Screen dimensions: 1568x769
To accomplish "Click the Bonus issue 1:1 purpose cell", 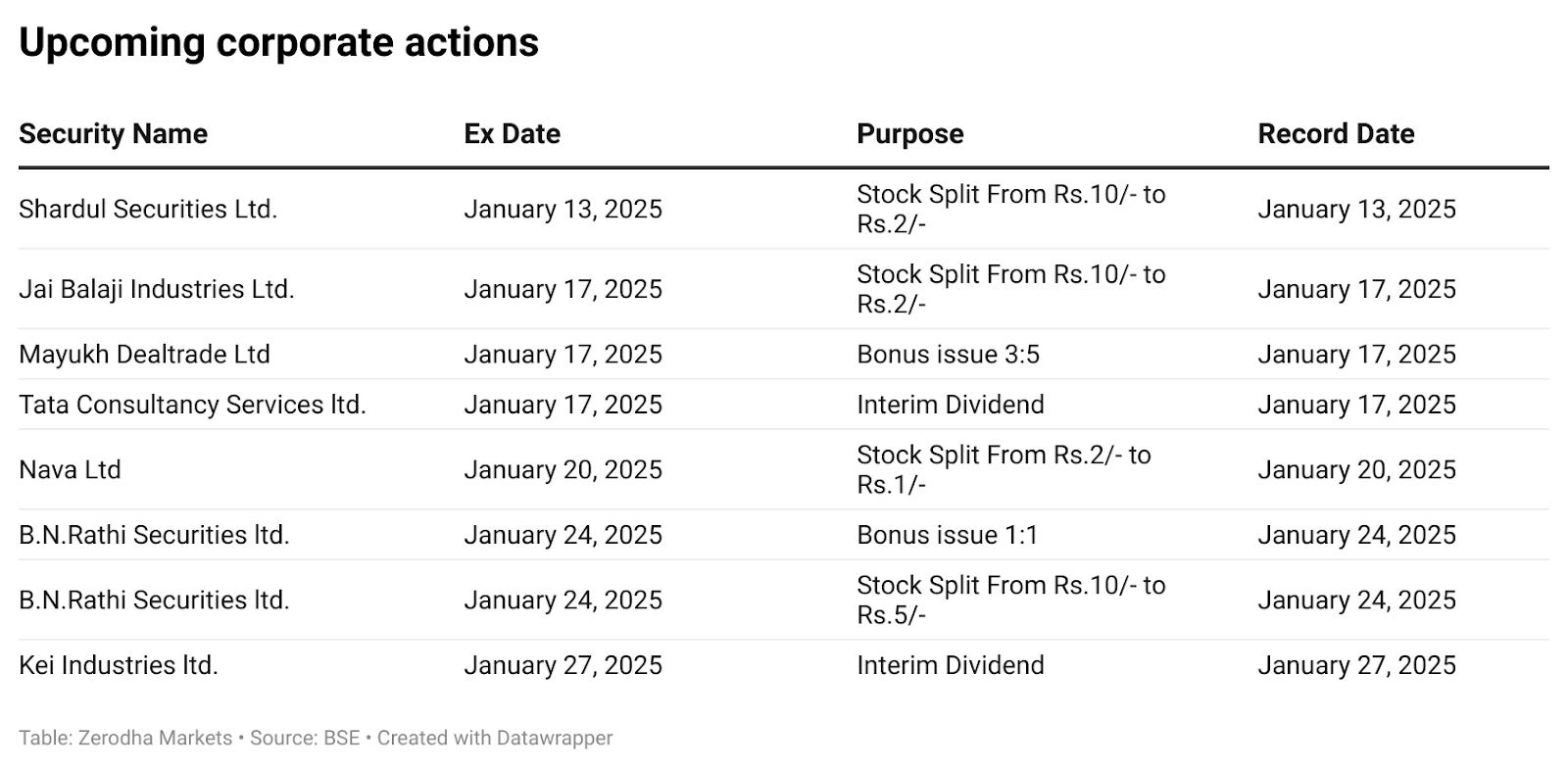I will [947, 535].
